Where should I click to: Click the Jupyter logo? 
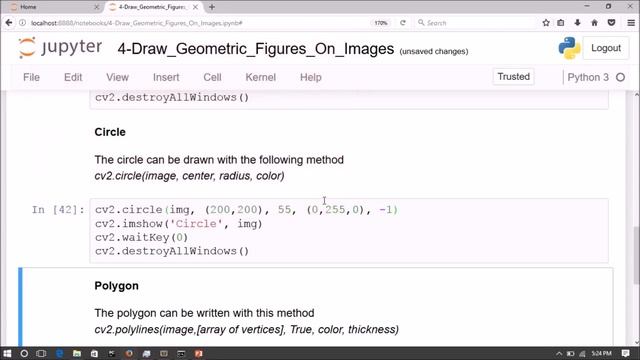60,47
